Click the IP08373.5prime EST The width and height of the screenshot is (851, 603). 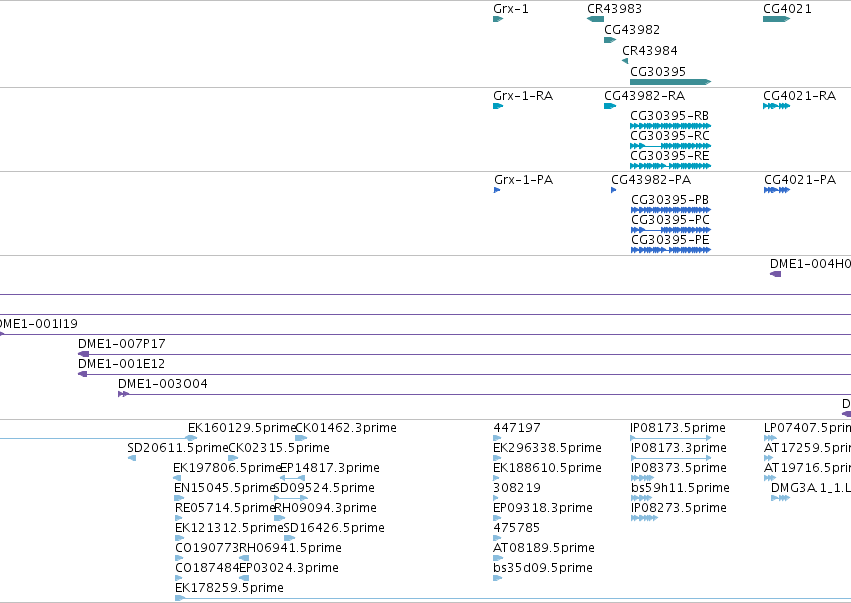(x=642, y=478)
